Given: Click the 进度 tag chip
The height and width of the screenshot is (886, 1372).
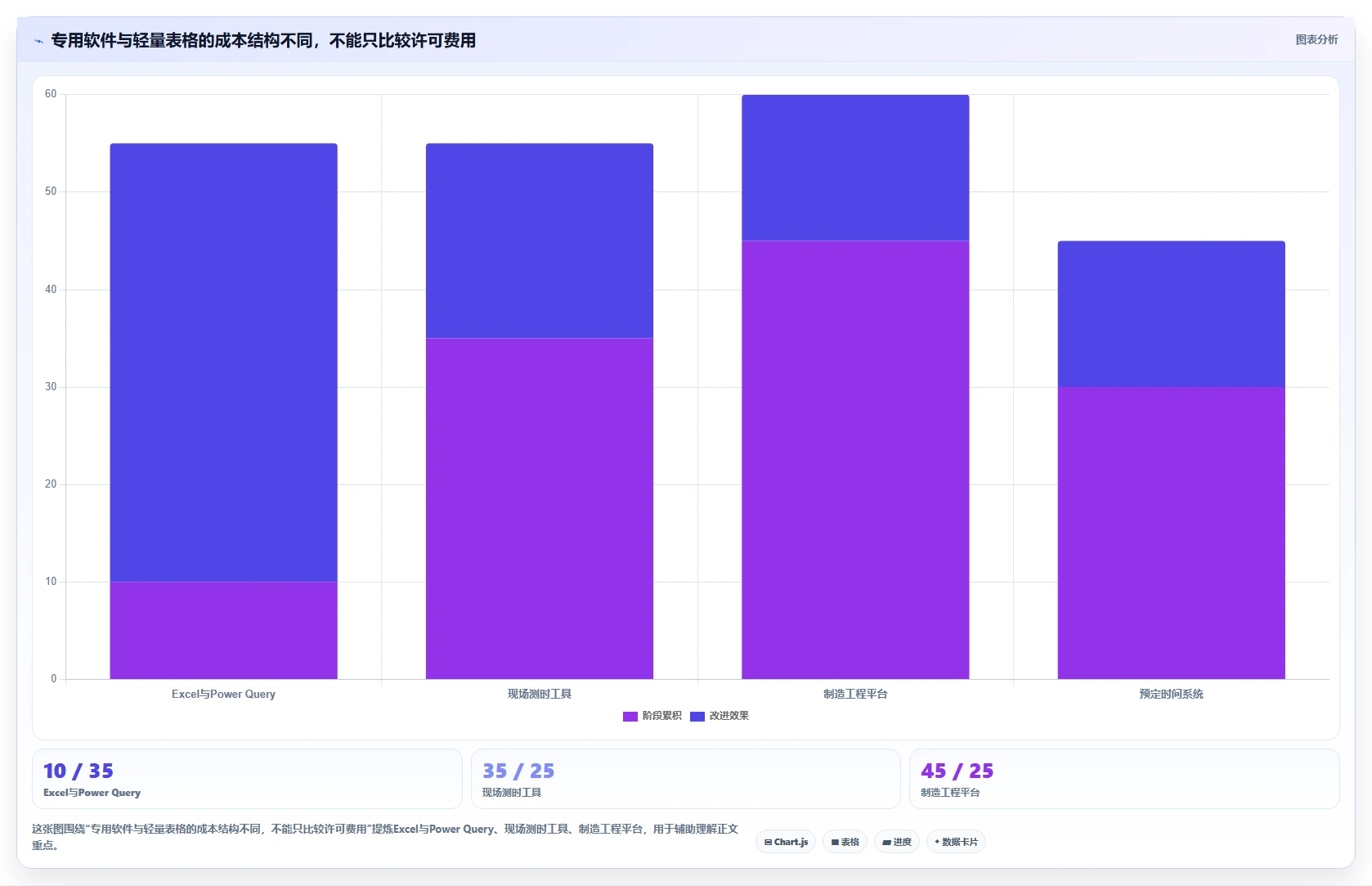Looking at the screenshot, I should (897, 842).
